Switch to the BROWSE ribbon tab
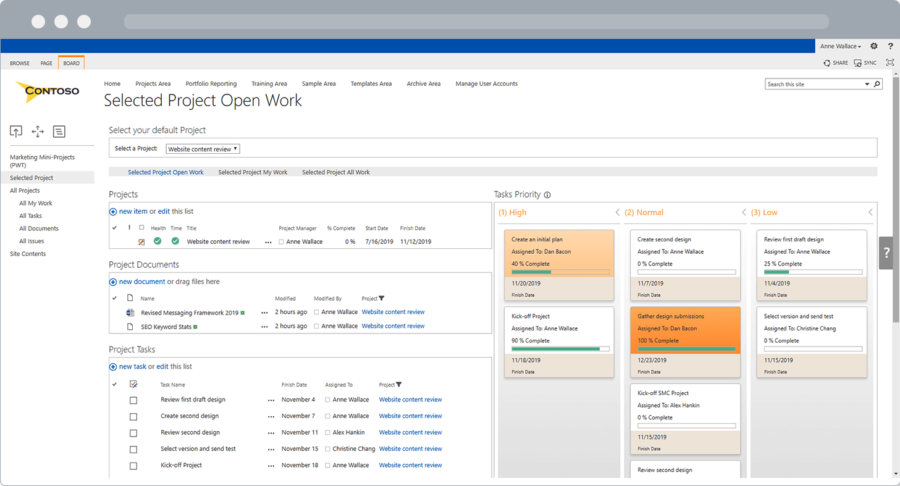 click(19, 63)
